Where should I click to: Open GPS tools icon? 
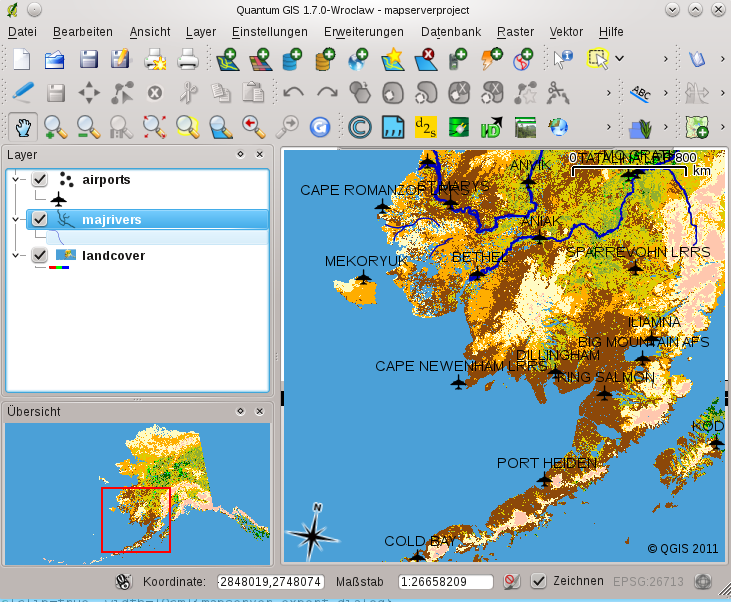(457, 59)
